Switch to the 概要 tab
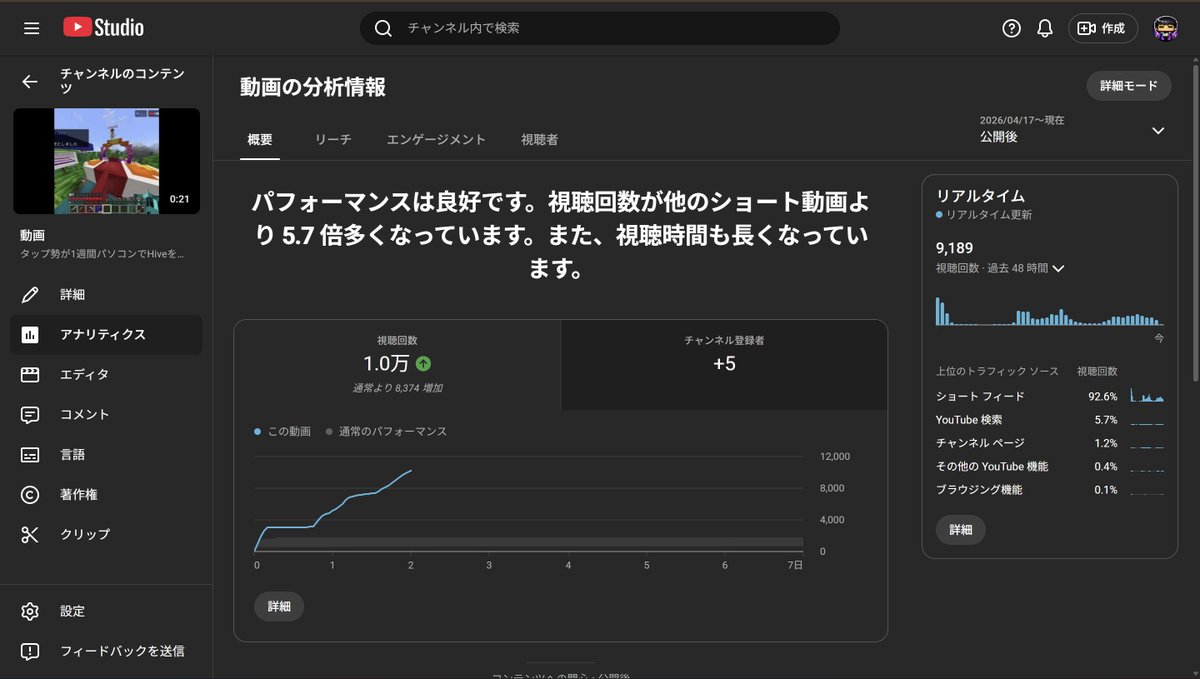The width and height of the screenshot is (1200, 679). coord(260,140)
